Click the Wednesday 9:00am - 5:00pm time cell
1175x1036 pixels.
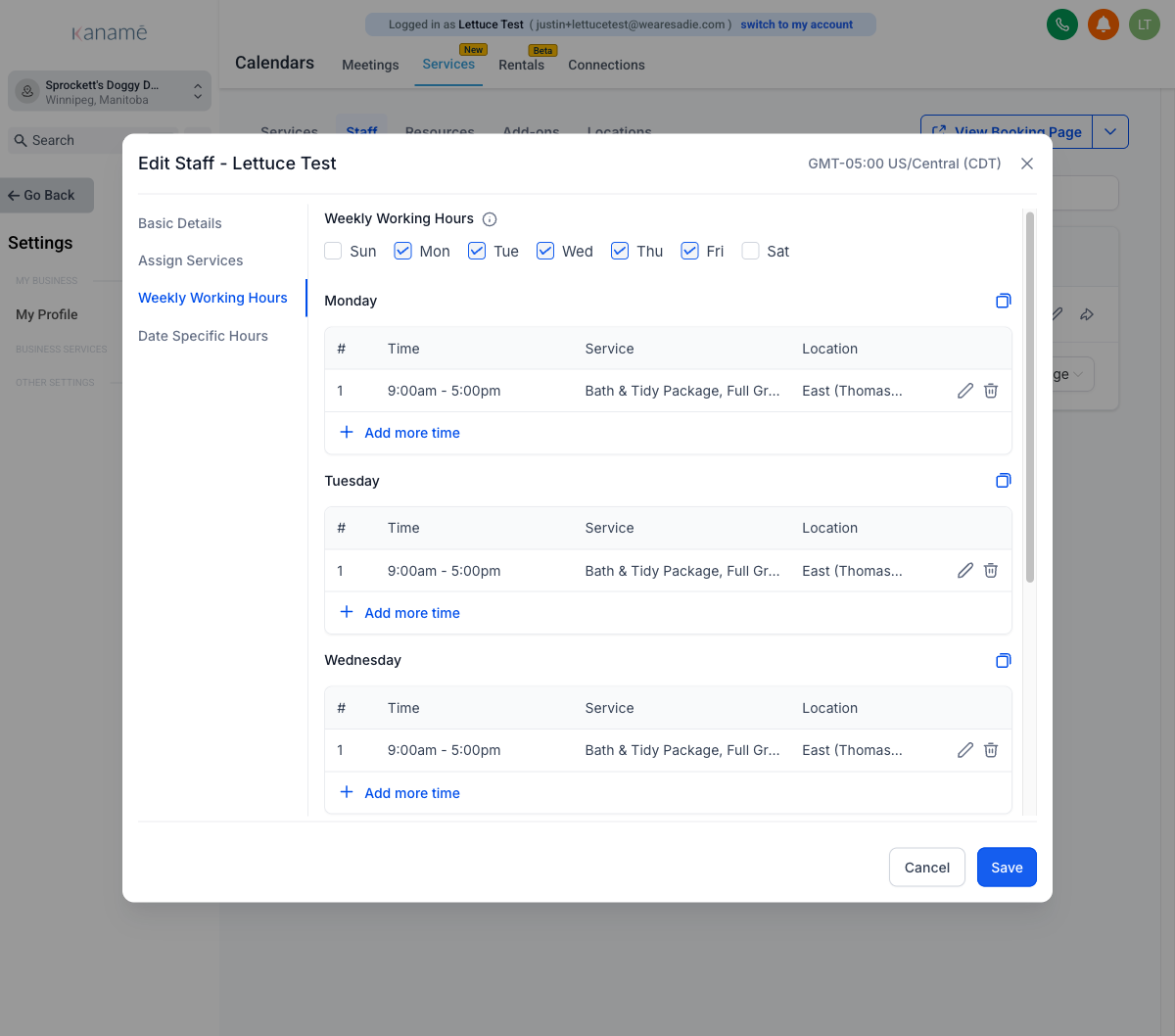444,750
